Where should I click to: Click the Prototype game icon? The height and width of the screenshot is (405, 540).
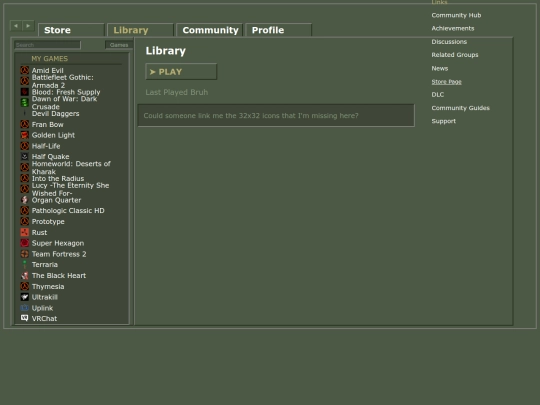24,221
